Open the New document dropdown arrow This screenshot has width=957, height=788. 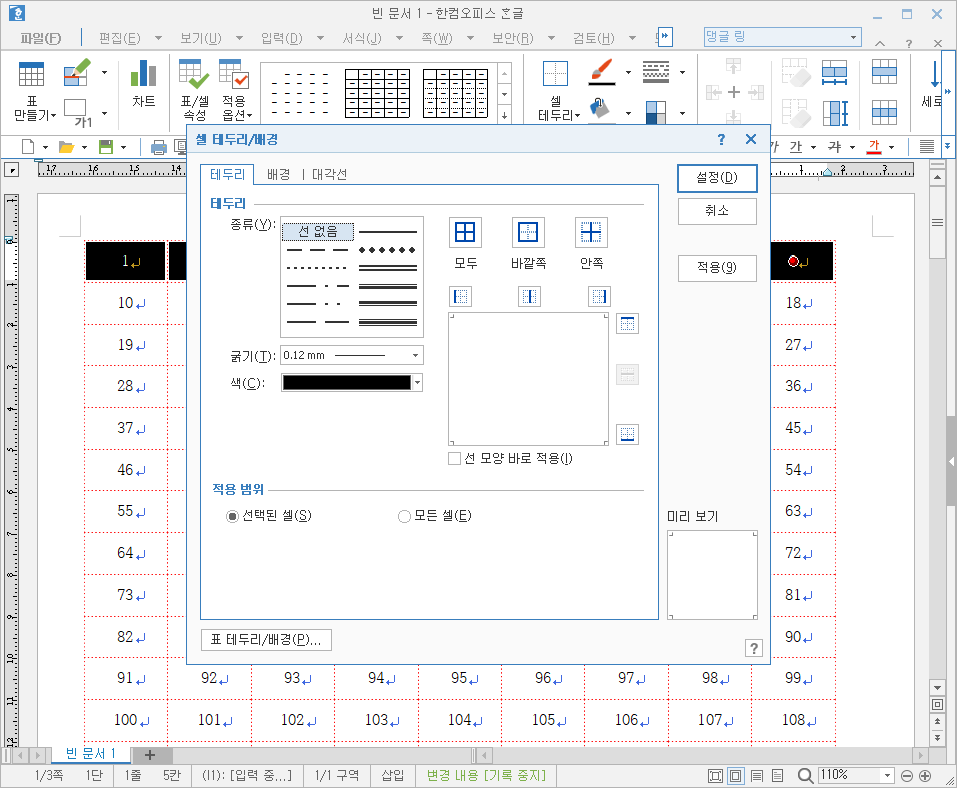(45, 147)
